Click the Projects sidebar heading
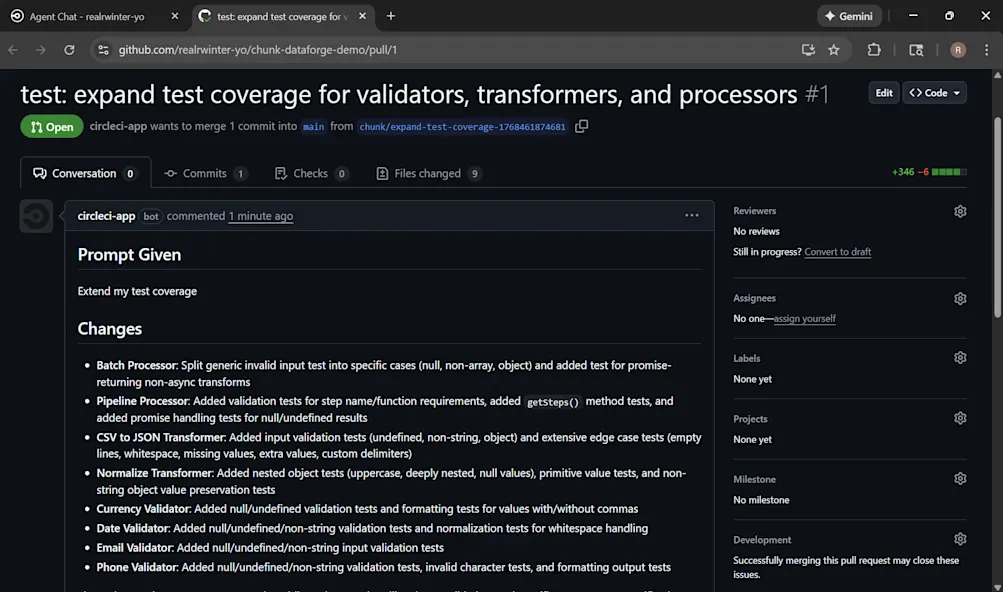 (750, 419)
